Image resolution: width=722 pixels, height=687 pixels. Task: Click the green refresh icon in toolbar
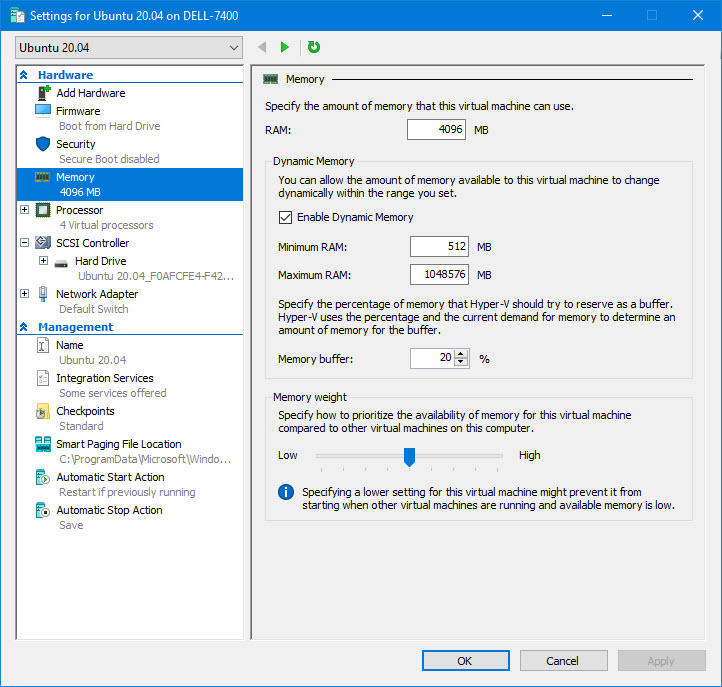point(314,47)
